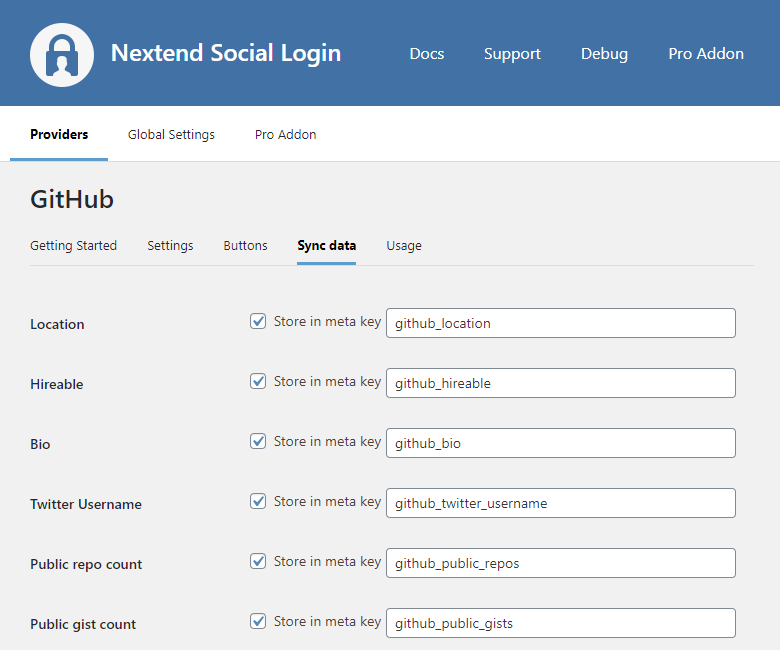Switch to the Global Settings tab
The image size is (780, 650).
171,135
